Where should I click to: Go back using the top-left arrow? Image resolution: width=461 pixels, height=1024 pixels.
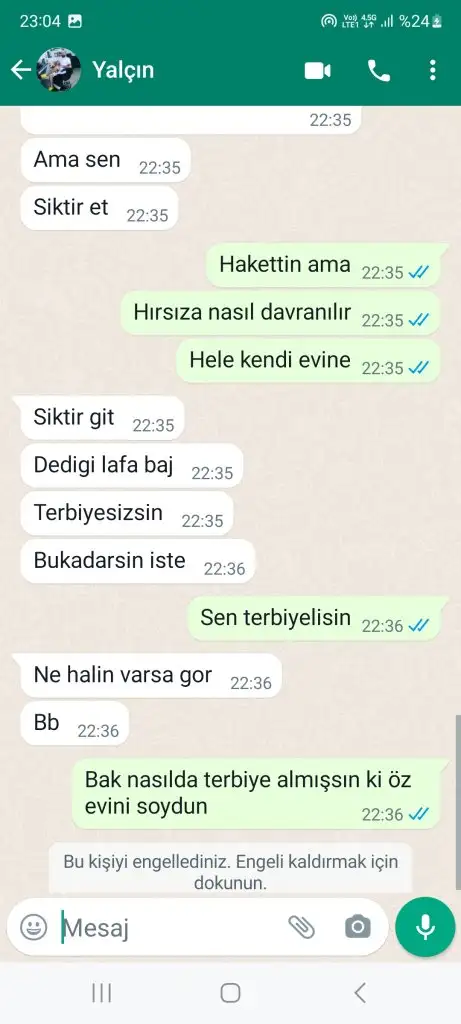21,70
